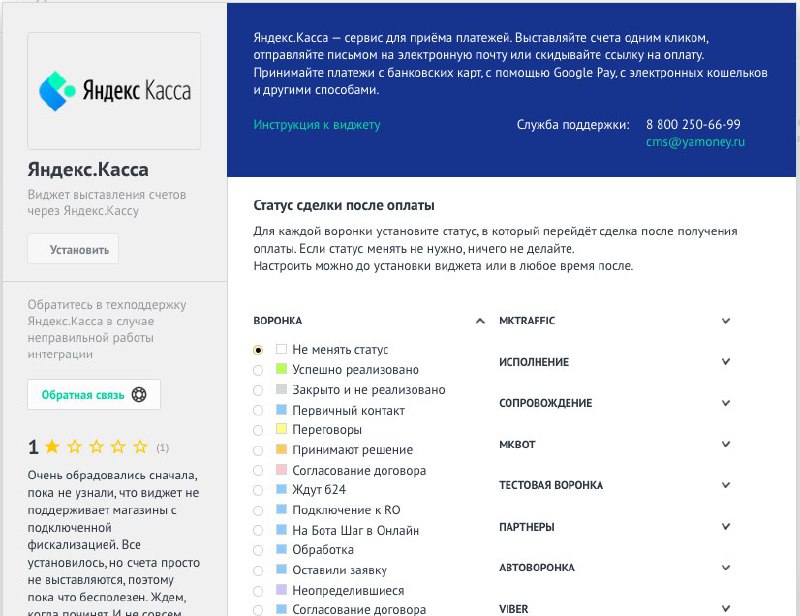Click the fourth rating star
Screen dimensions: 800x616
tap(118, 447)
